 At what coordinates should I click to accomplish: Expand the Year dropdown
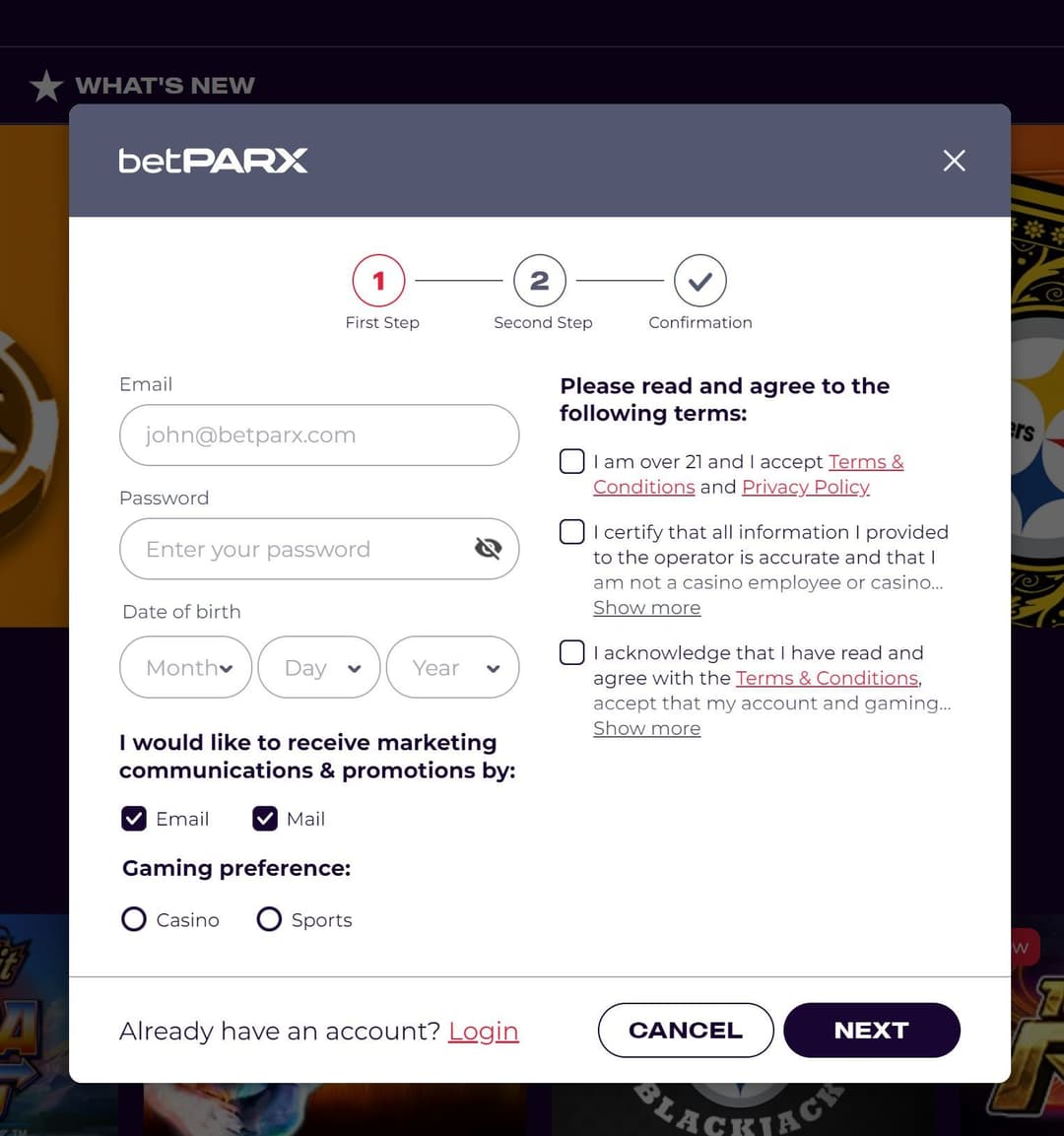[452, 667]
